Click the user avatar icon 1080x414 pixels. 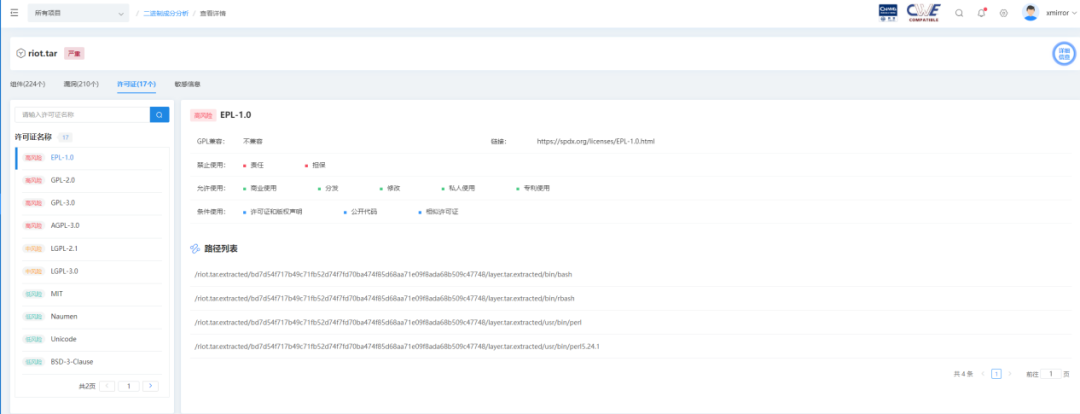tap(1030, 12)
